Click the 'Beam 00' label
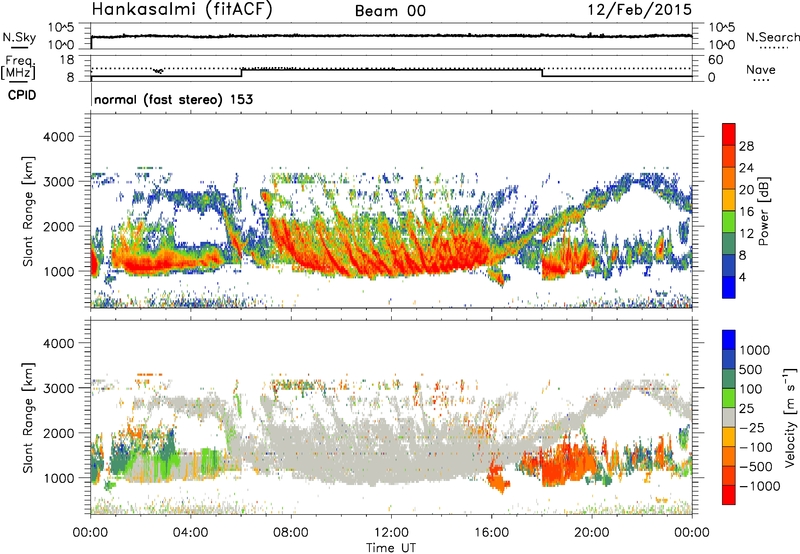 coord(390,11)
